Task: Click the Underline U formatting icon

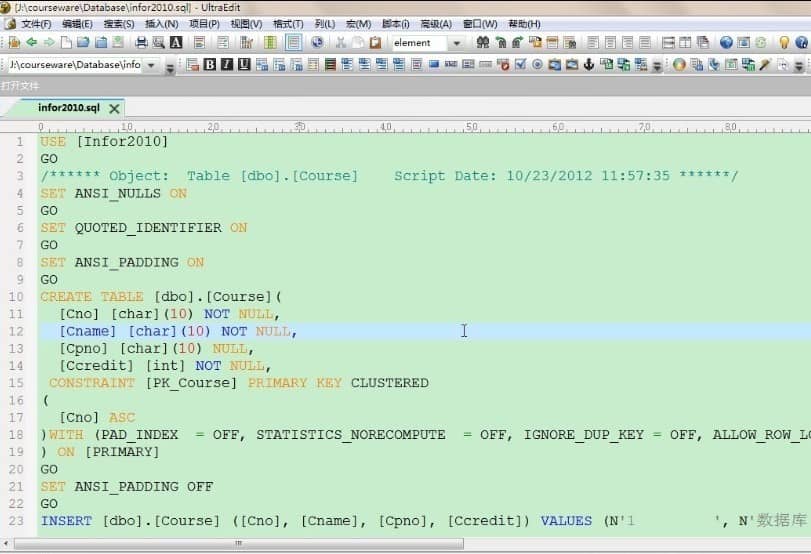Action: tap(244, 65)
